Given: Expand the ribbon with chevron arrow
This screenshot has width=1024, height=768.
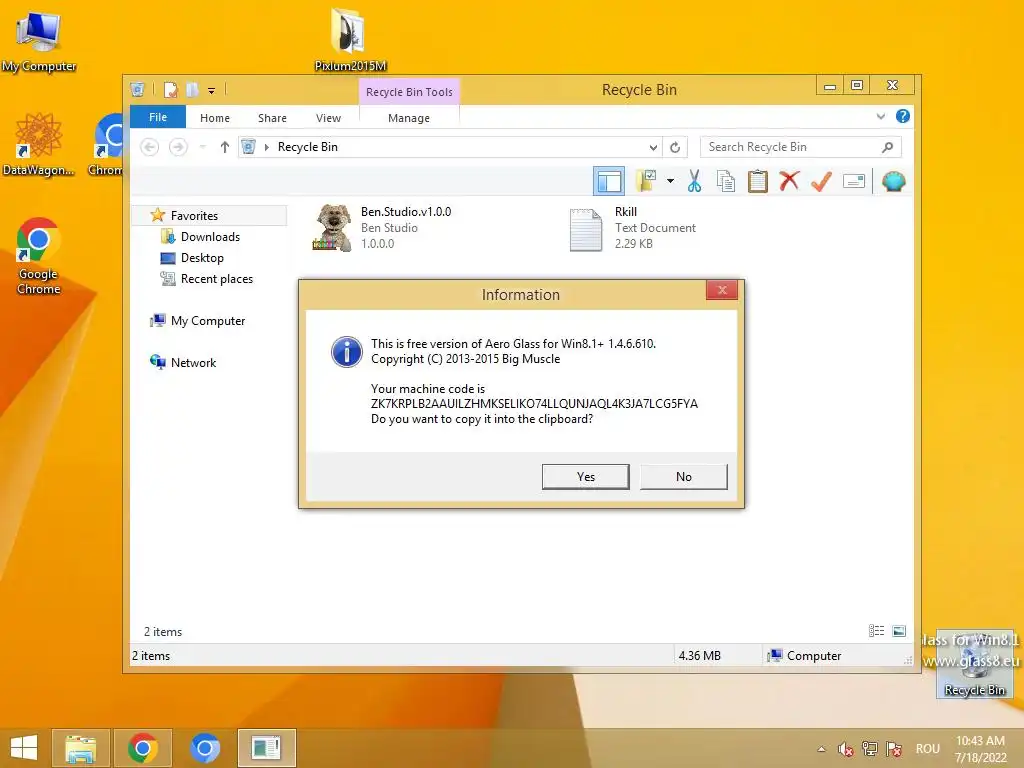Looking at the screenshot, I should [880, 116].
